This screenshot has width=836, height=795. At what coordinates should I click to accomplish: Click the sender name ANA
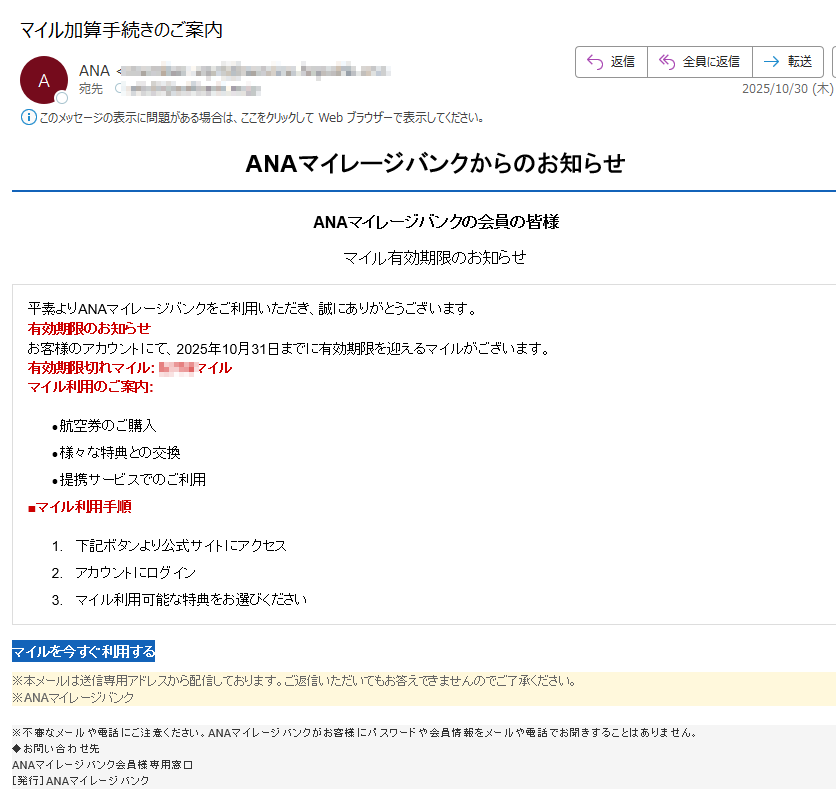94,71
